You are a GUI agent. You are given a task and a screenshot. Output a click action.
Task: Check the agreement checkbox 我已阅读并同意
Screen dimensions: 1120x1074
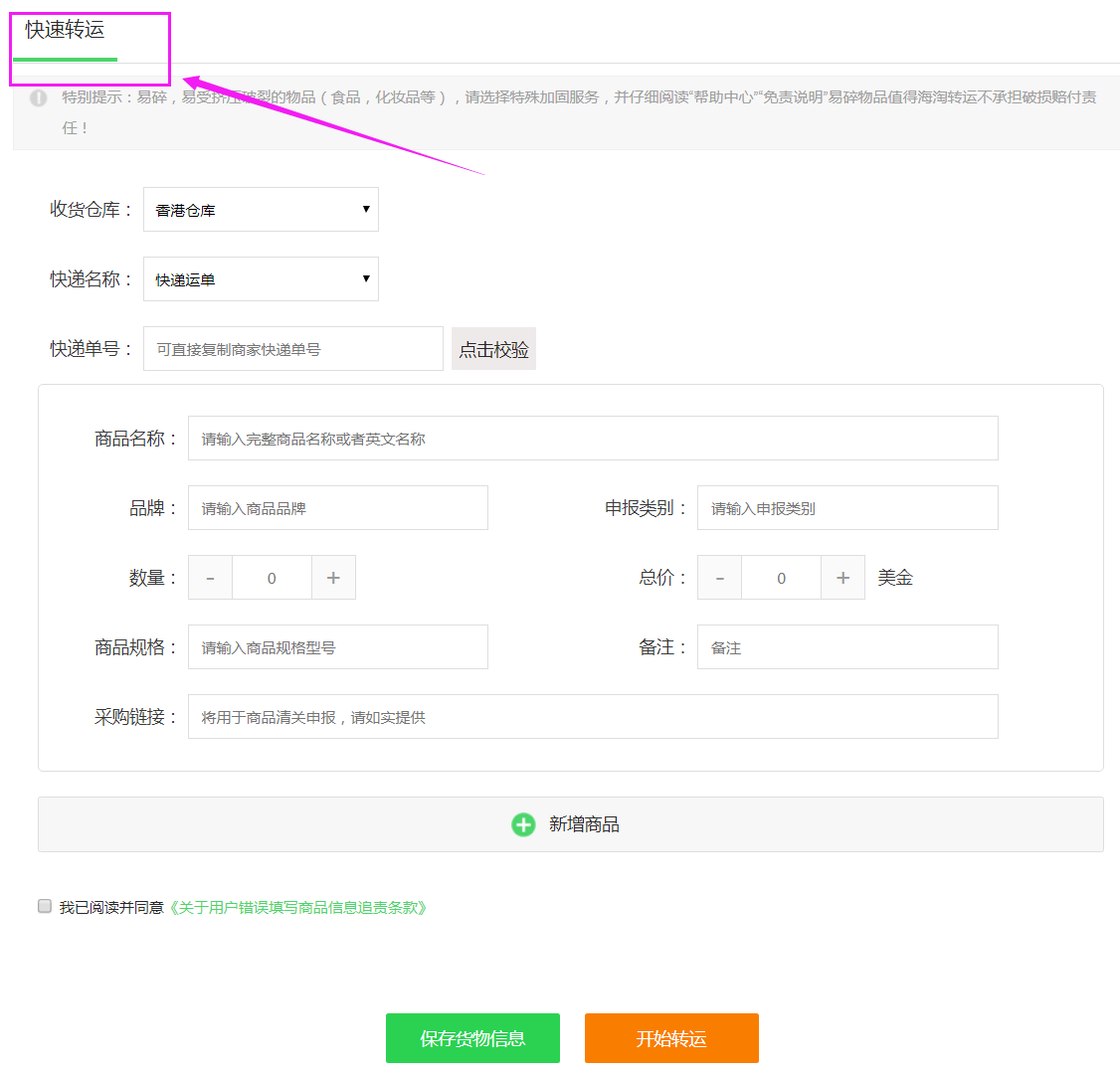44,905
